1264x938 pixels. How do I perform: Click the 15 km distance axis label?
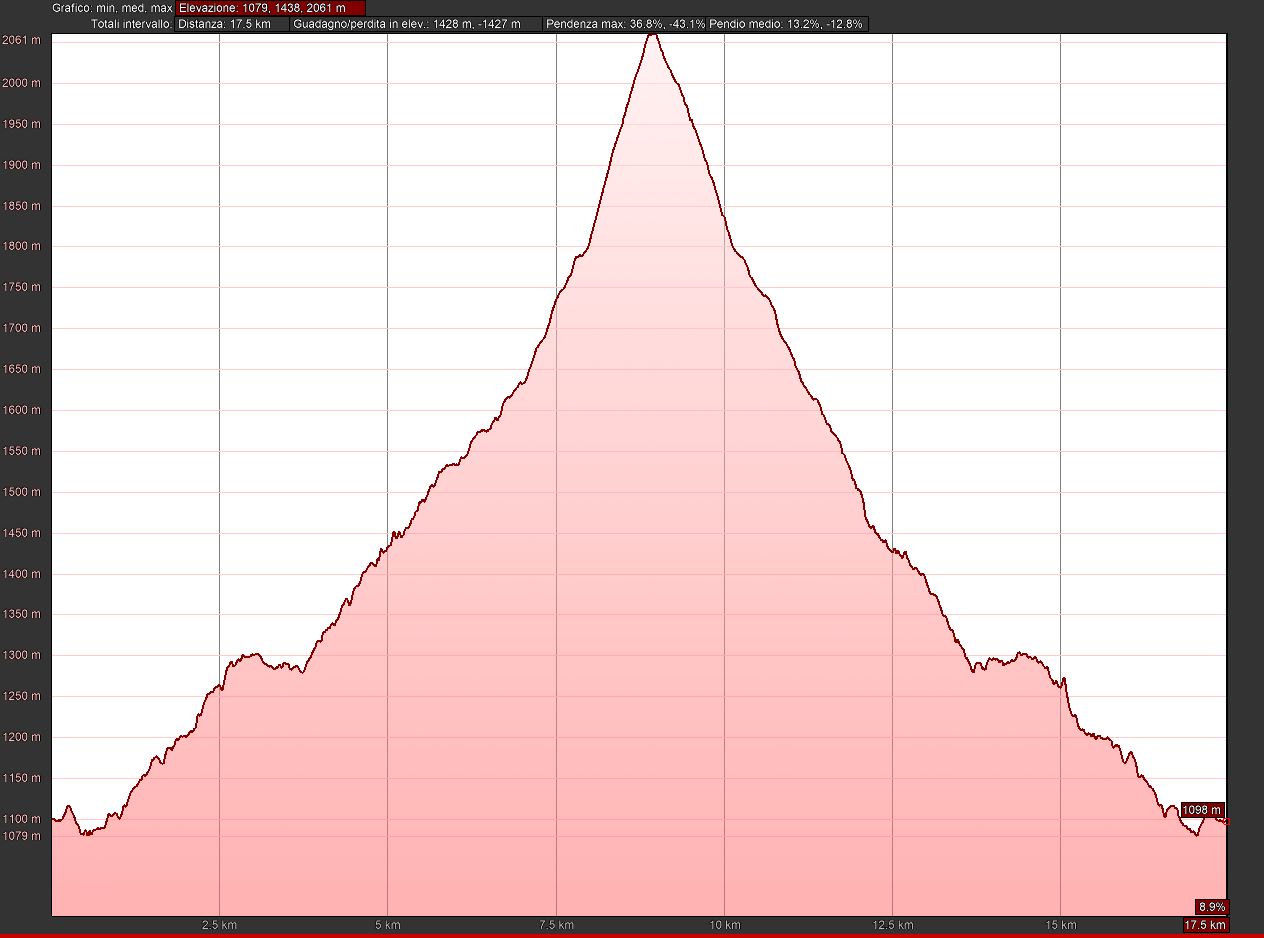[1060, 925]
